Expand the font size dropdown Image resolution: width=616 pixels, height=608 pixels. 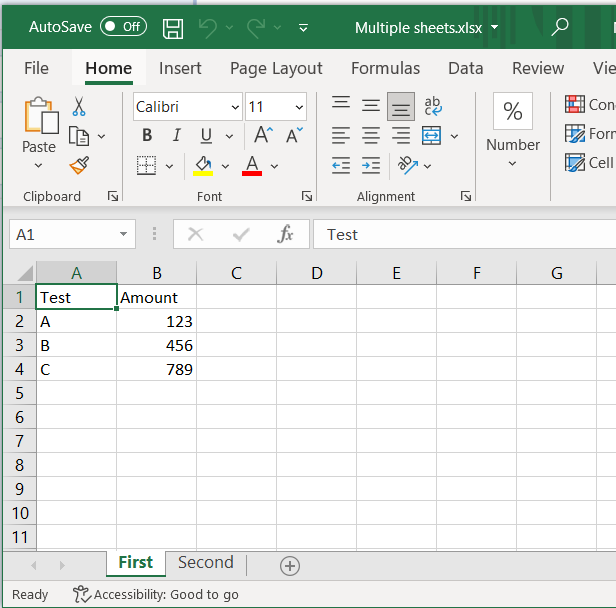coord(300,107)
